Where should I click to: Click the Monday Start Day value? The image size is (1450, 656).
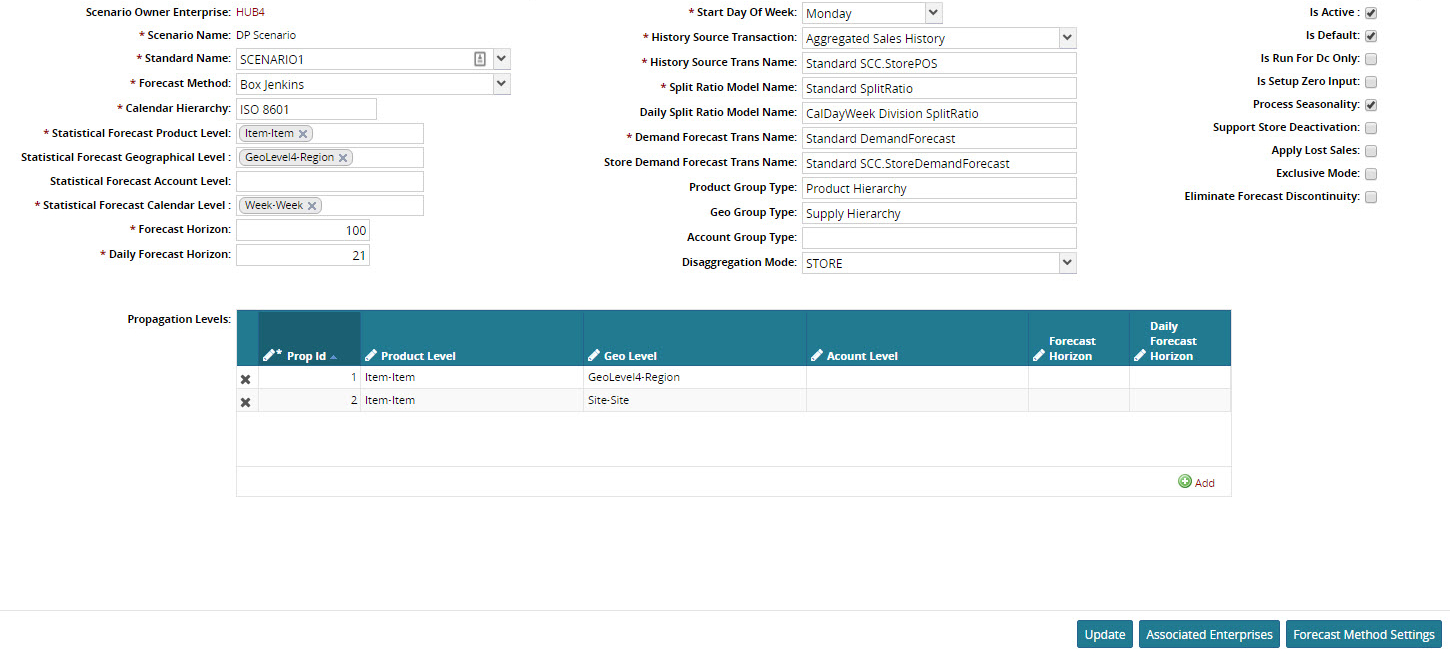coord(863,13)
